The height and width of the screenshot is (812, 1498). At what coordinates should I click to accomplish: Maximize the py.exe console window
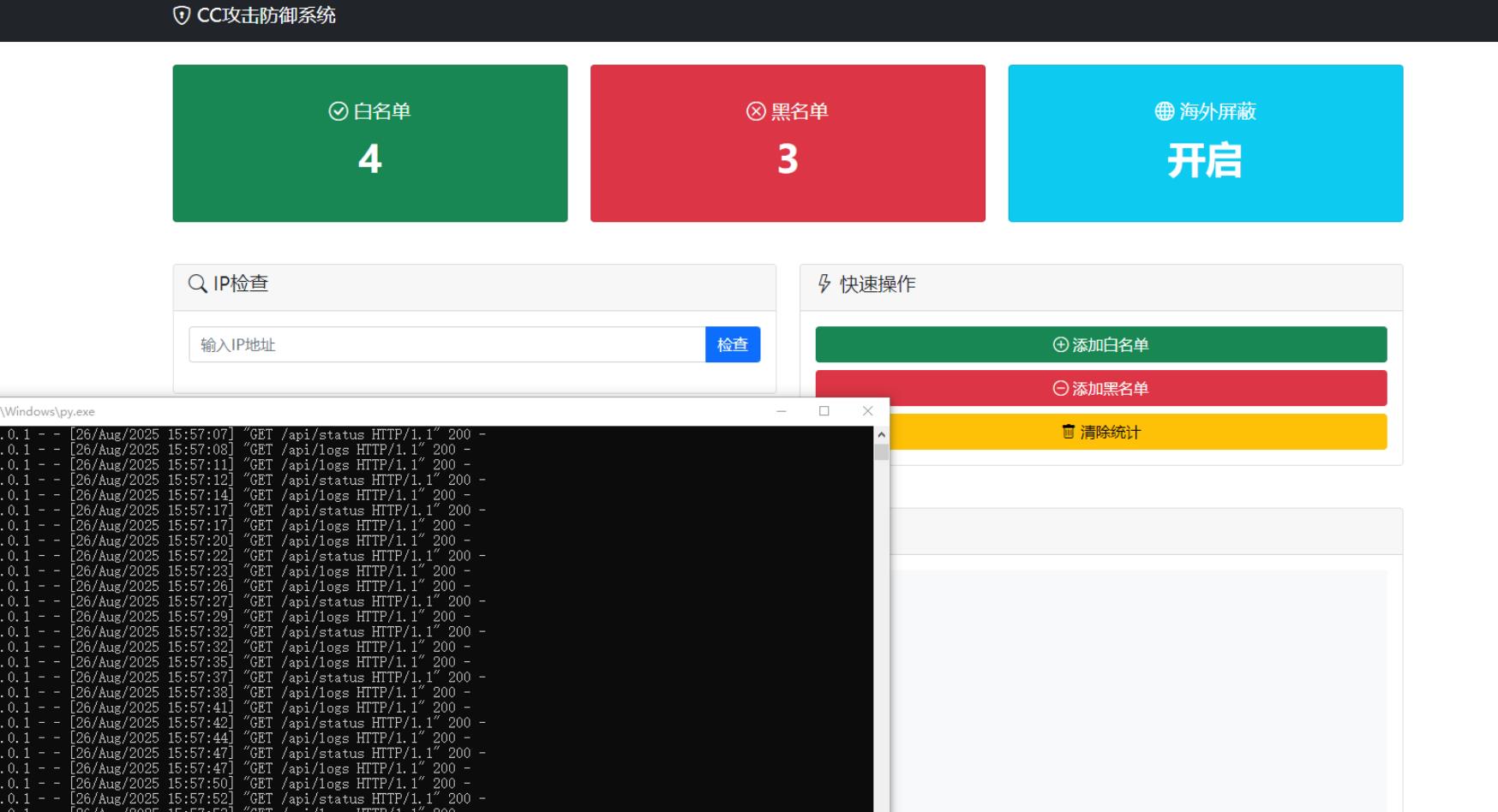point(824,411)
